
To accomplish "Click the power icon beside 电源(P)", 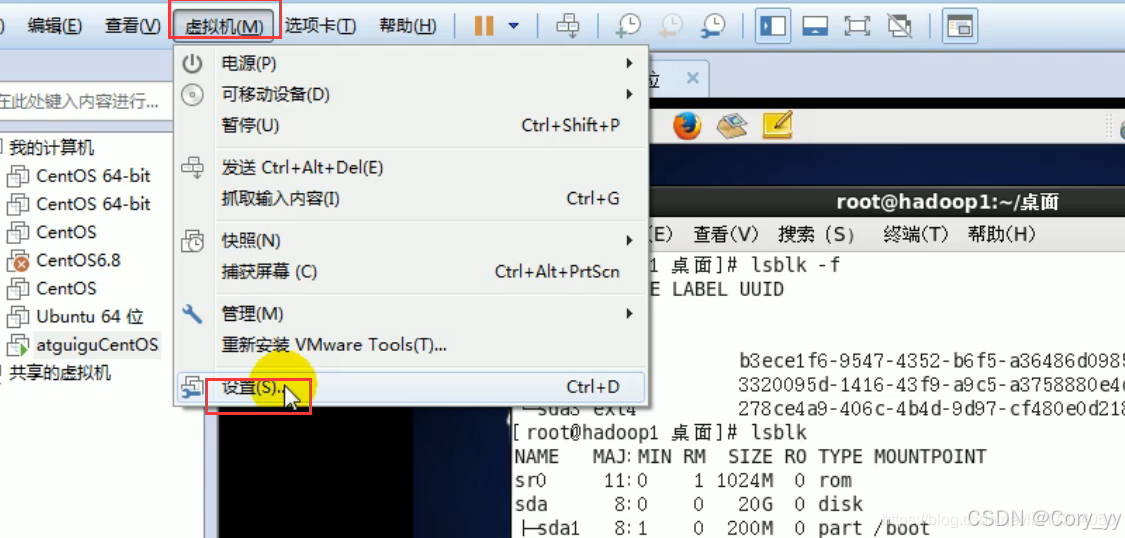I will click(x=192, y=64).
